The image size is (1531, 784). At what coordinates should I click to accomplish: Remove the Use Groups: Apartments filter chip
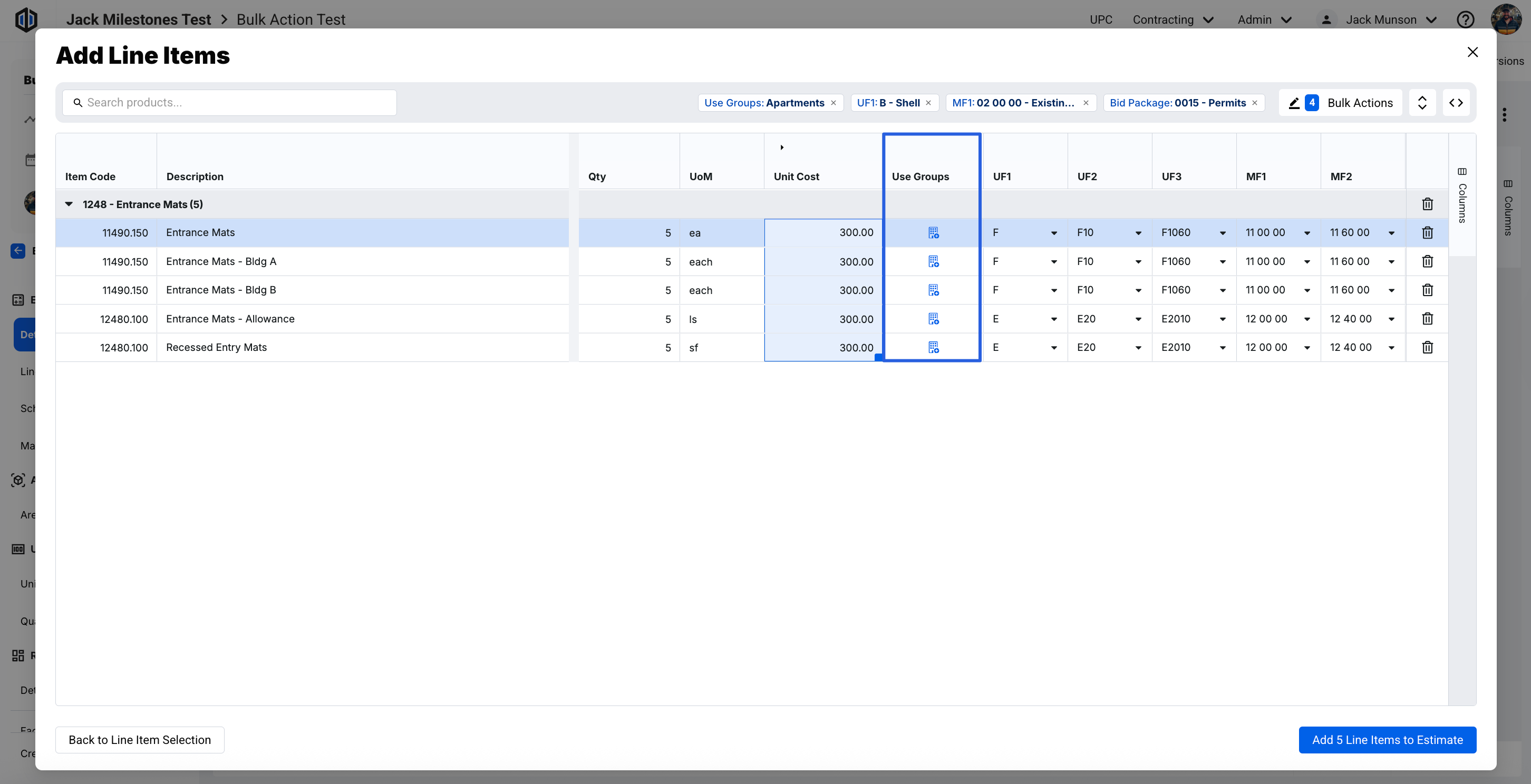click(834, 103)
